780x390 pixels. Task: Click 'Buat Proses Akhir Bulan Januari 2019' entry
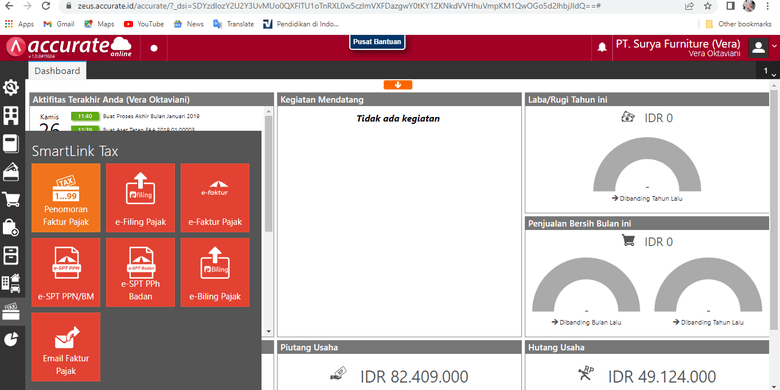click(x=151, y=116)
